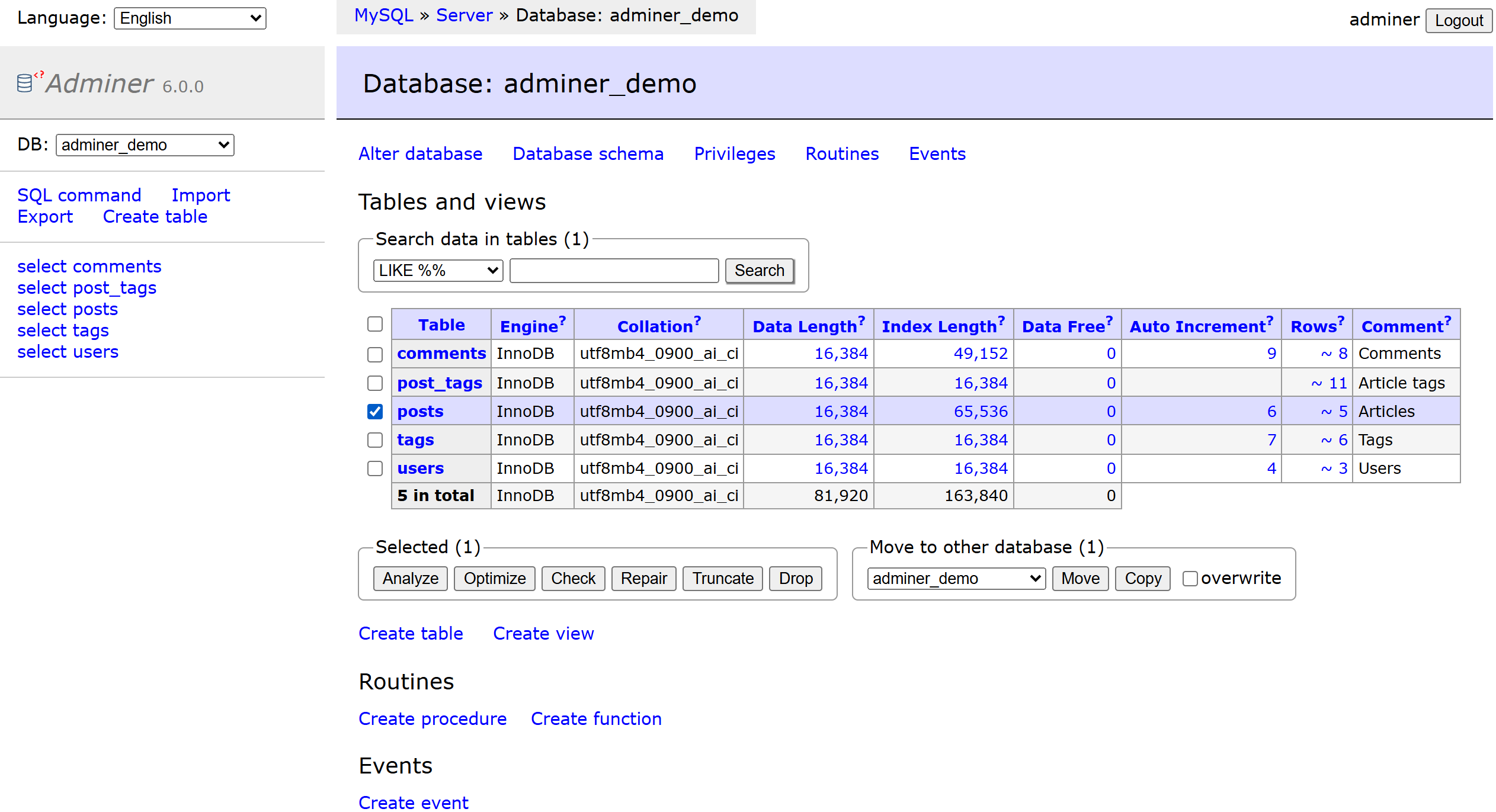Open Routines section link at top
The width and height of the screenshot is (1496, 812).
[x=842, y=154]
